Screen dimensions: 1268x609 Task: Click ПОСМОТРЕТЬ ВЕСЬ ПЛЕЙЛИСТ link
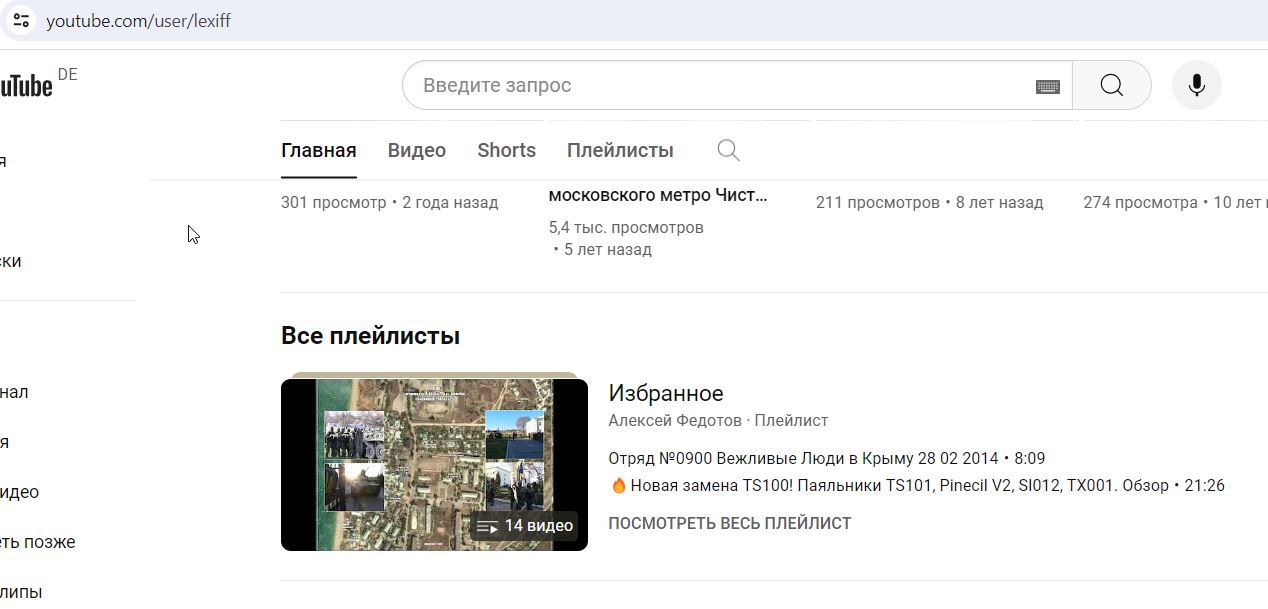coord(730,523)
